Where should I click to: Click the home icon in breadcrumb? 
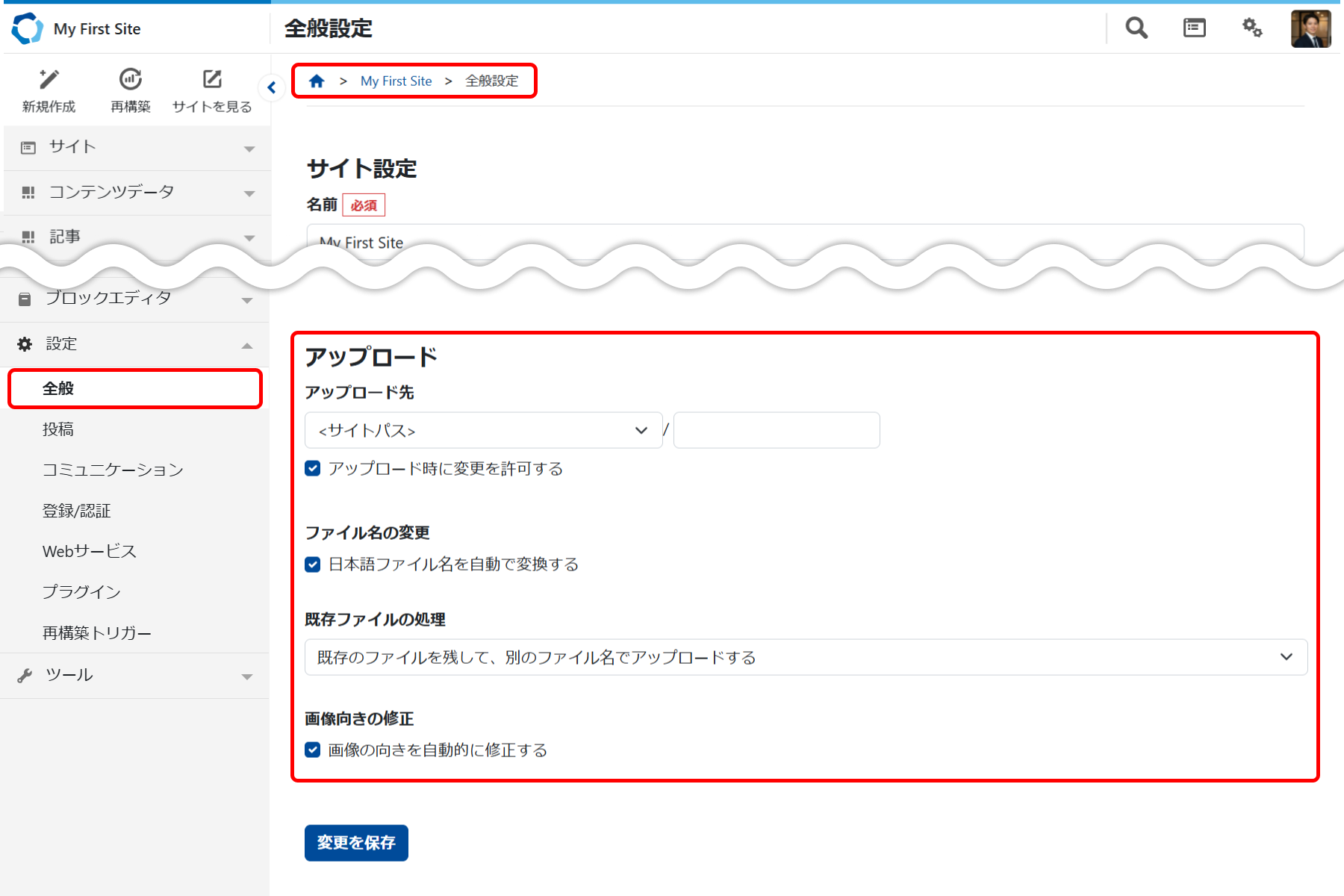click(317, 81)
